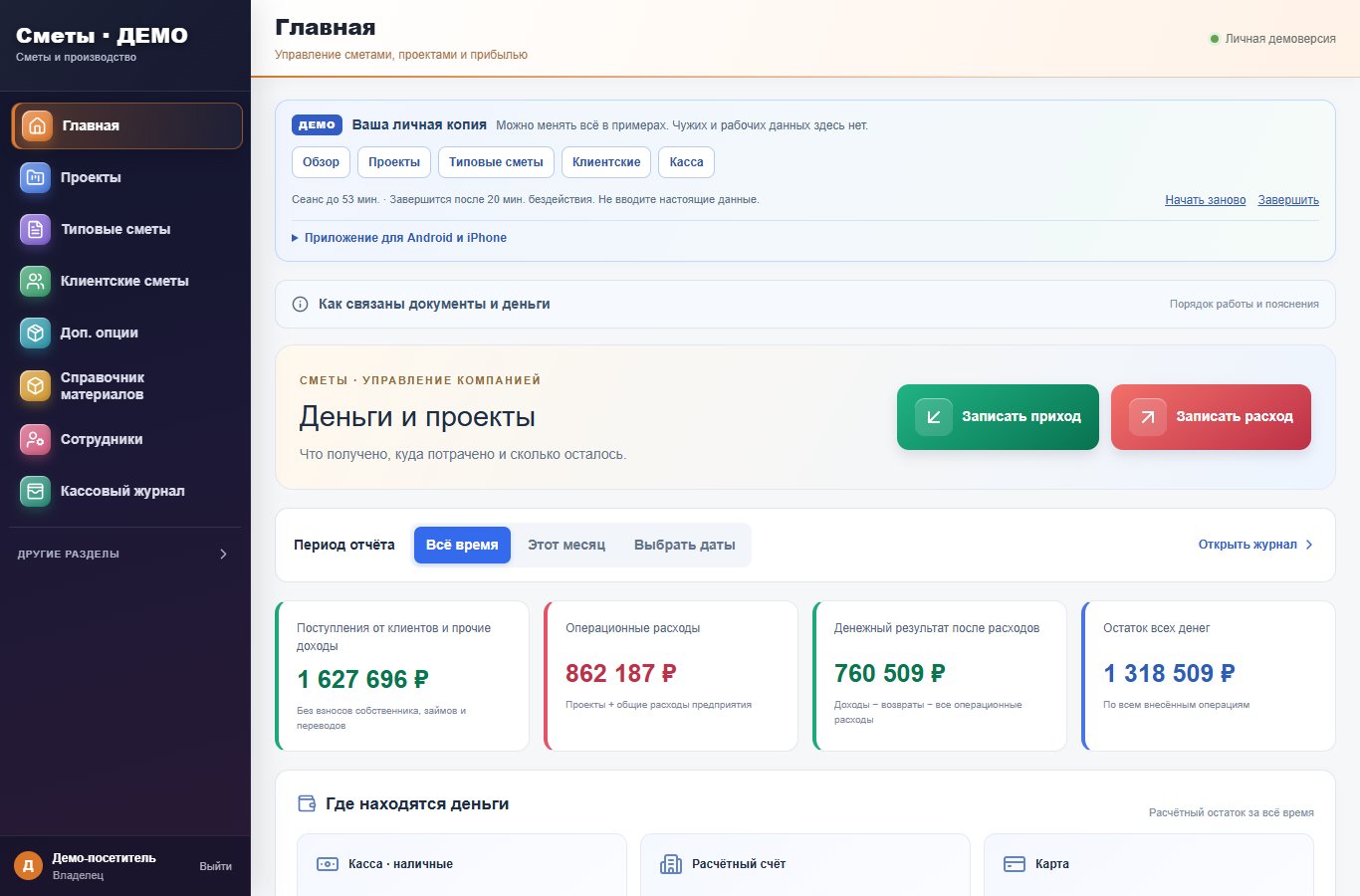Expand Приложение для Android и iPhone

(x=399, y=238)
